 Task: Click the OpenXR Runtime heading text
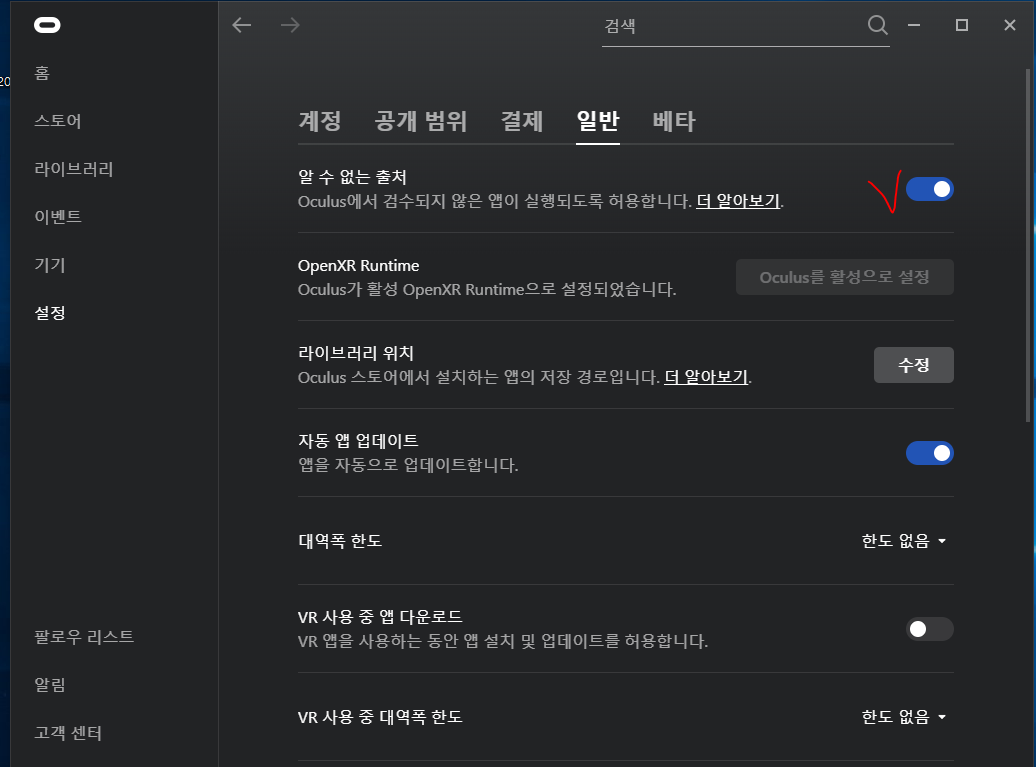pos(359,266)
